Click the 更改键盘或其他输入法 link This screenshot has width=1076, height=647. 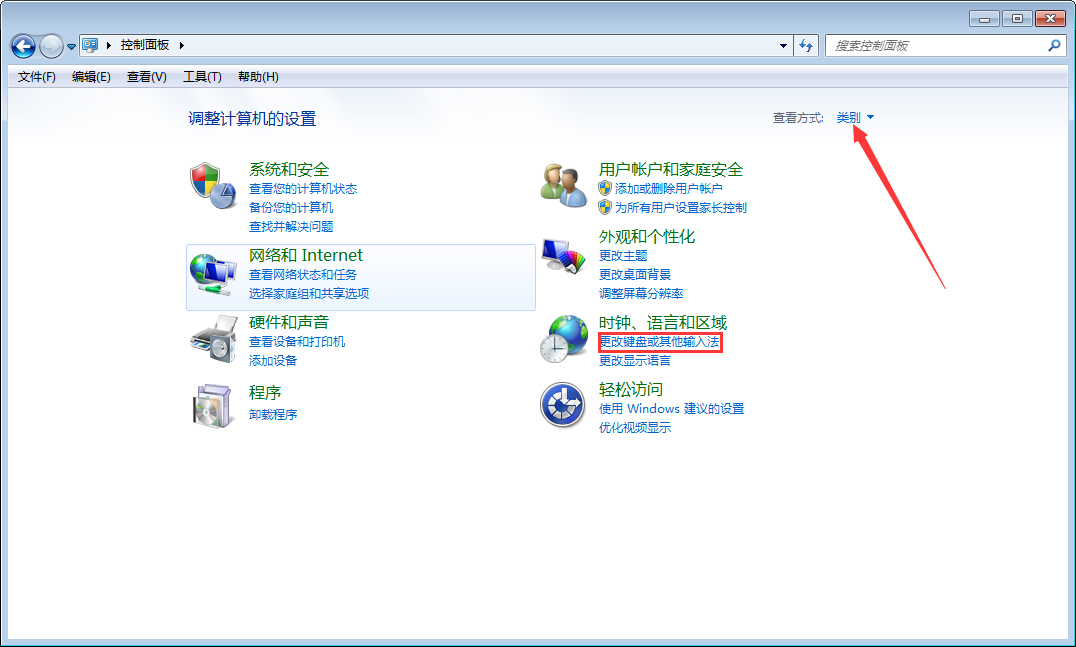660,342
